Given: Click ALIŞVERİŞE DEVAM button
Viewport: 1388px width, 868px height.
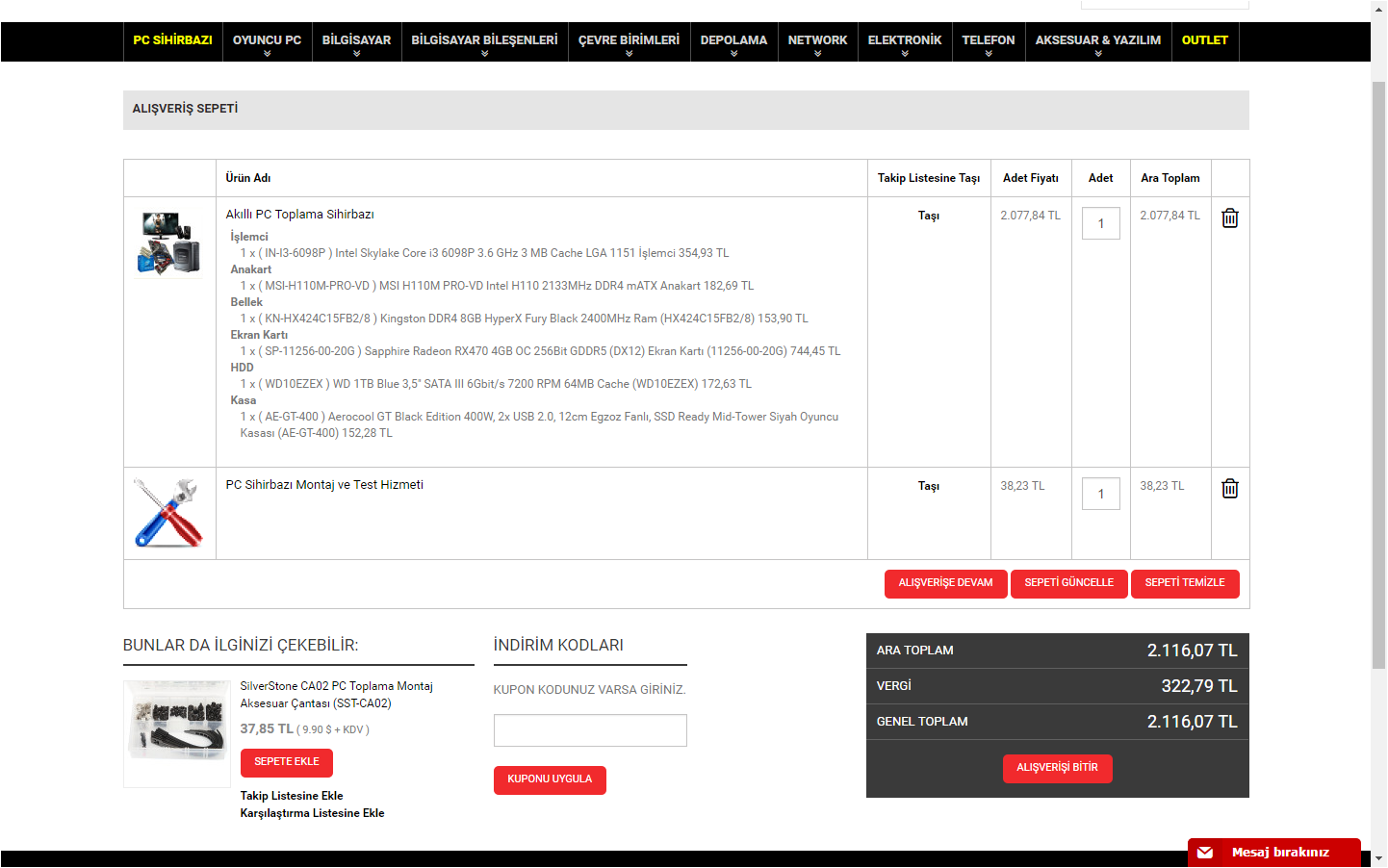Looking at the screenshot, I should point(946,583).
